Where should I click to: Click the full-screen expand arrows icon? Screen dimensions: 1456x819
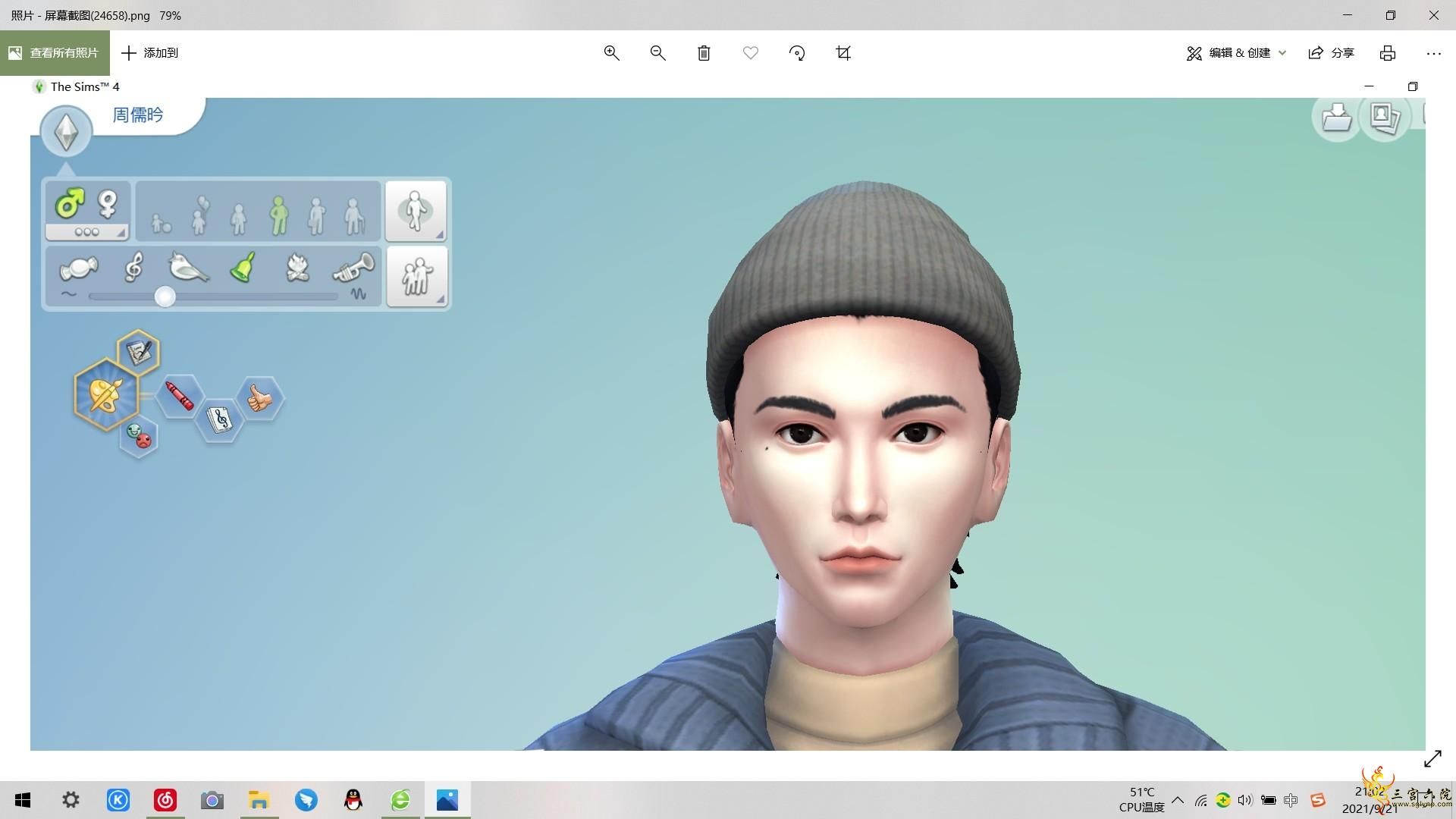tap(1432, 758)
